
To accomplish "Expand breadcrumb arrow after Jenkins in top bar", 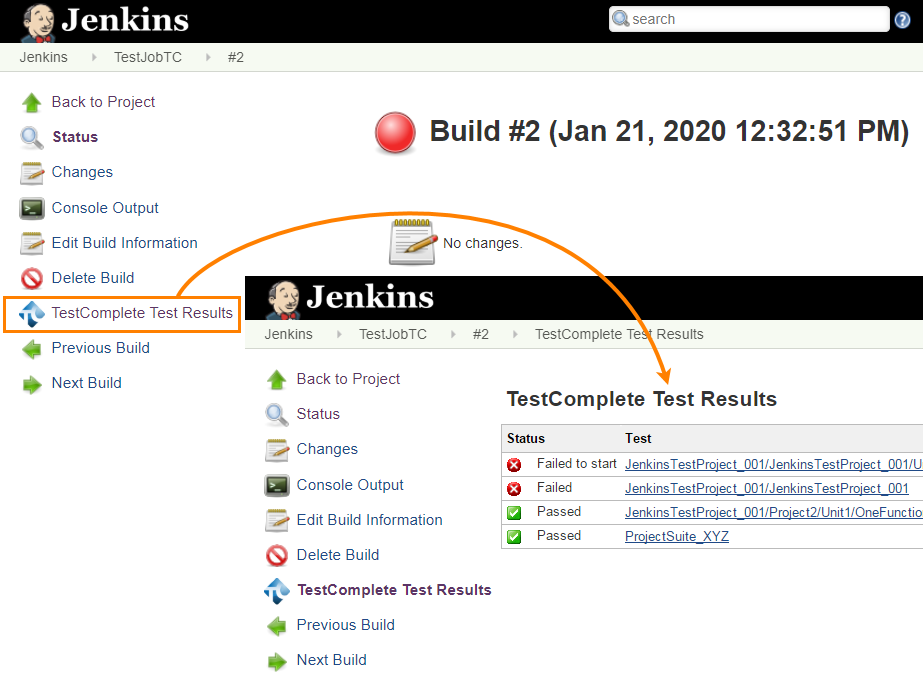I will (x=94, y=58).
